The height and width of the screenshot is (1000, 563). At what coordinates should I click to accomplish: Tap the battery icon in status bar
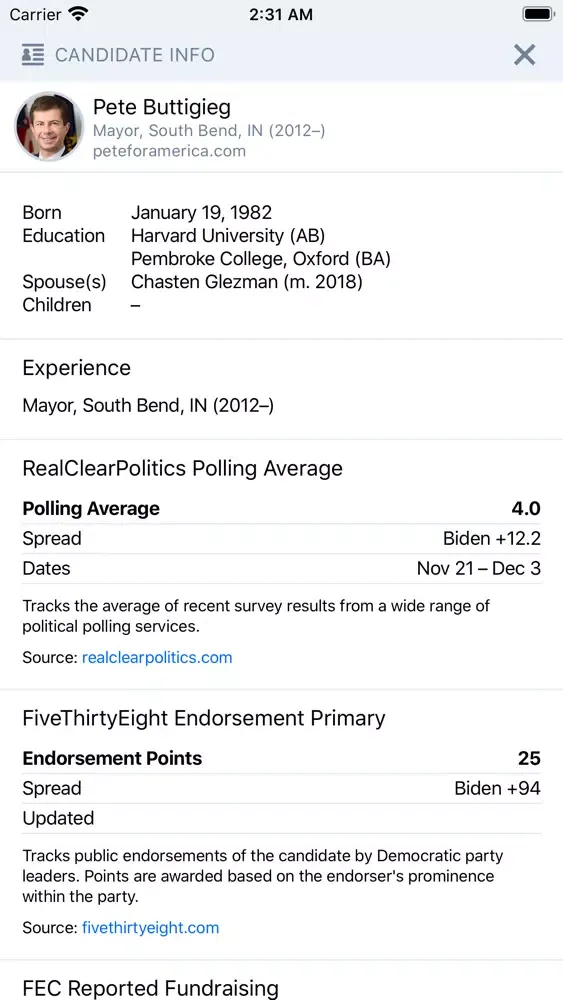(538, 14)
